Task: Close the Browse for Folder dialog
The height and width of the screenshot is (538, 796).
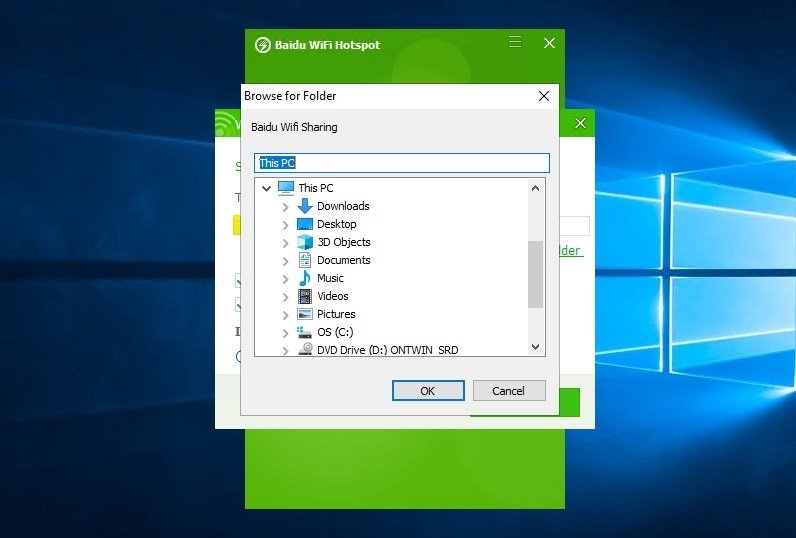Action: point(544,96)
